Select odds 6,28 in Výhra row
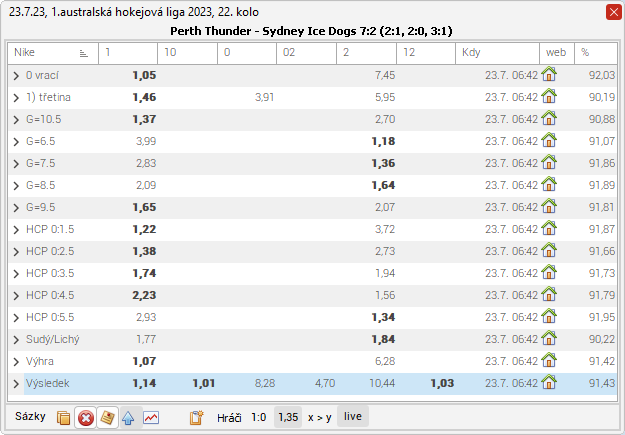This screenshot has width=625, height=435. click(x=385, y=361)
